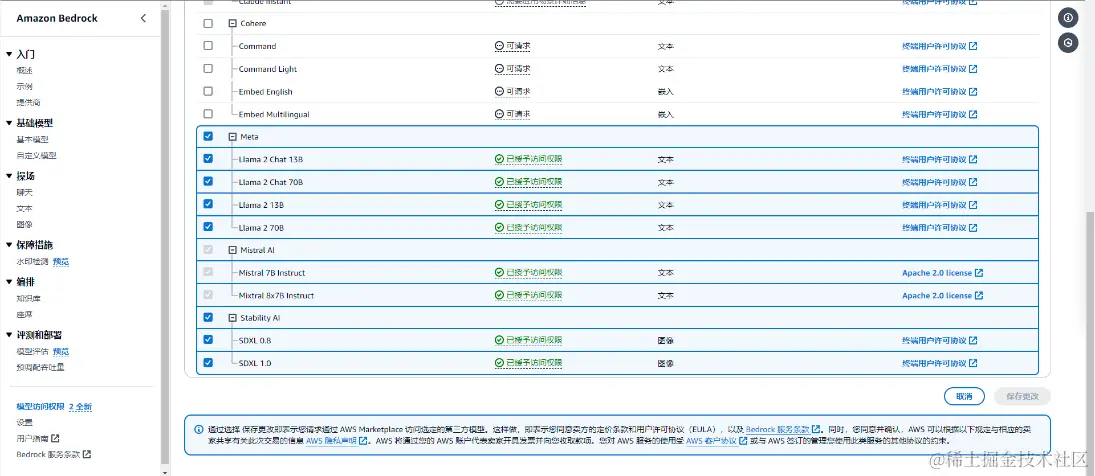Click access granted icon for Llama 2 Chat 70B
Viewport: 1095px width, 476px height.
click(499, 182)
